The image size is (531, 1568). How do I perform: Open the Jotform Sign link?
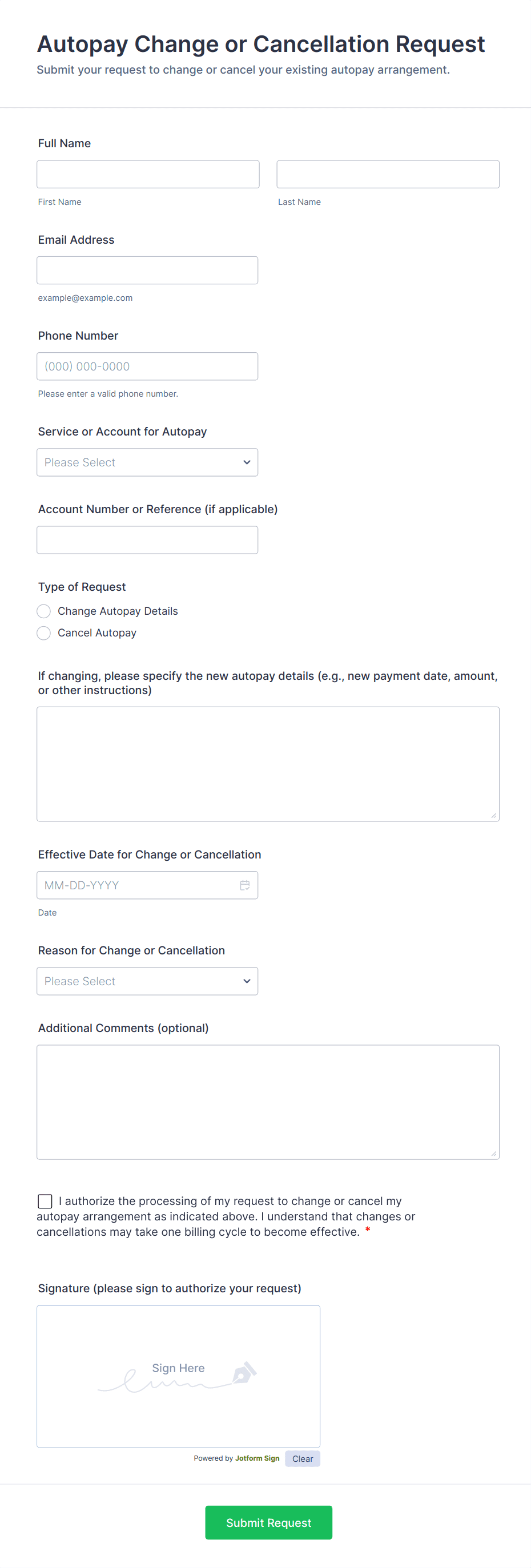(x=257, y=1458)
